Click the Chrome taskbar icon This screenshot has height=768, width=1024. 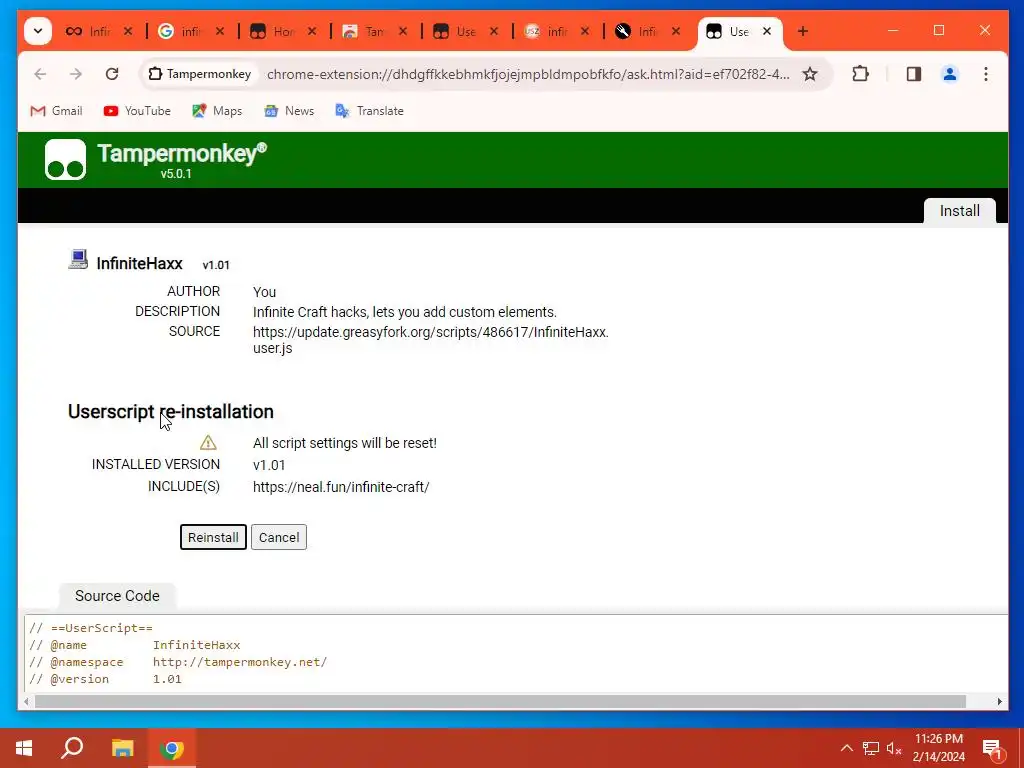click(172, 748)
